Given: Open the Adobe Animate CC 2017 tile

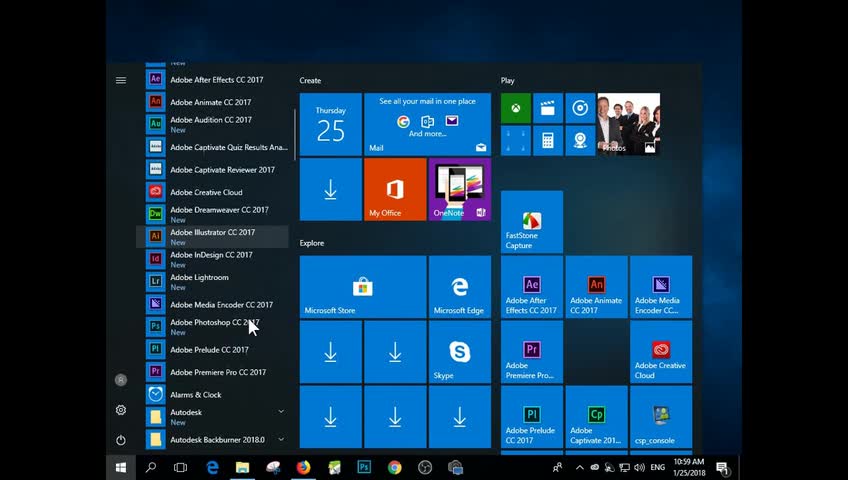Looking at the screenshot, I should [x=597, y=287].
